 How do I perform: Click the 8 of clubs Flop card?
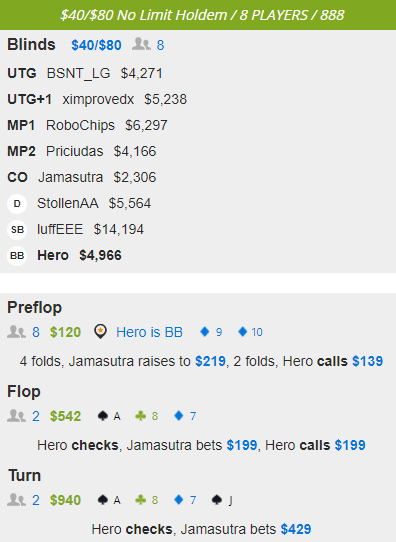(x=147, y=416)
